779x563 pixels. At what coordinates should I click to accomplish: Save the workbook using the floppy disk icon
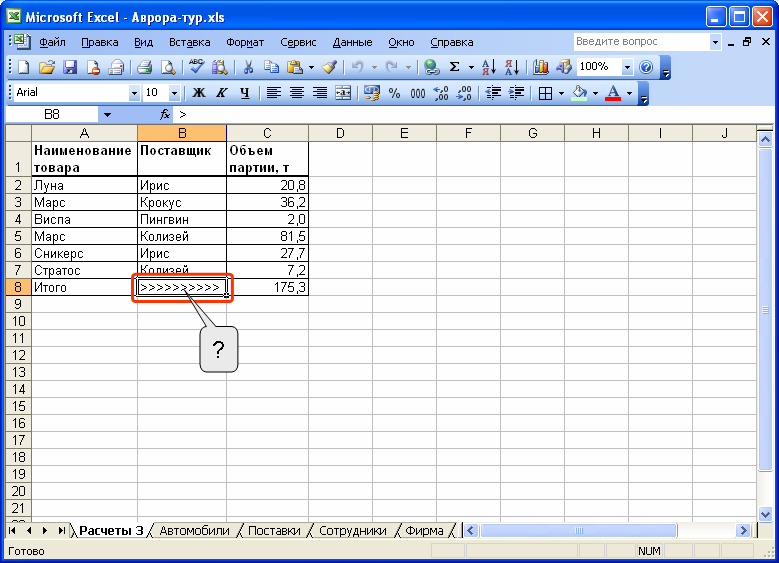point(70,67)
